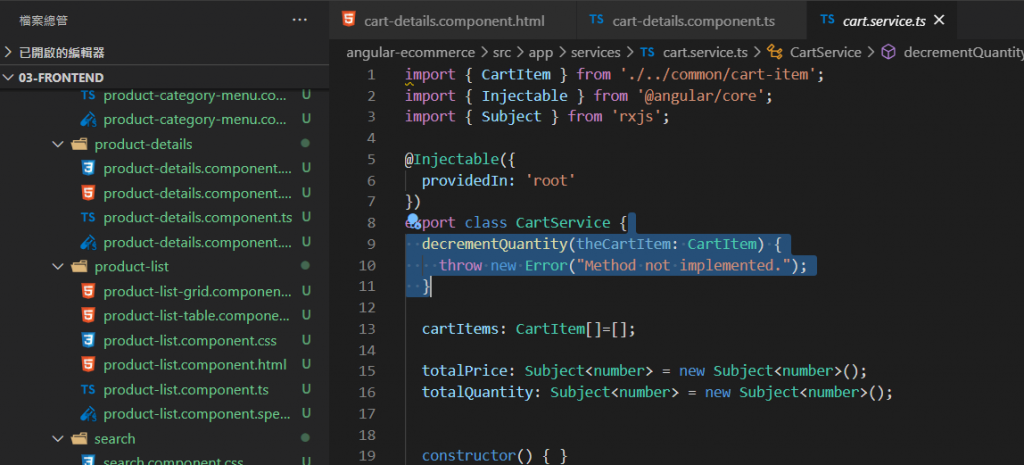Screen dimensions: 1024x465
Task: Close the cart.service.ts tab
Action: tap(939, 20)
